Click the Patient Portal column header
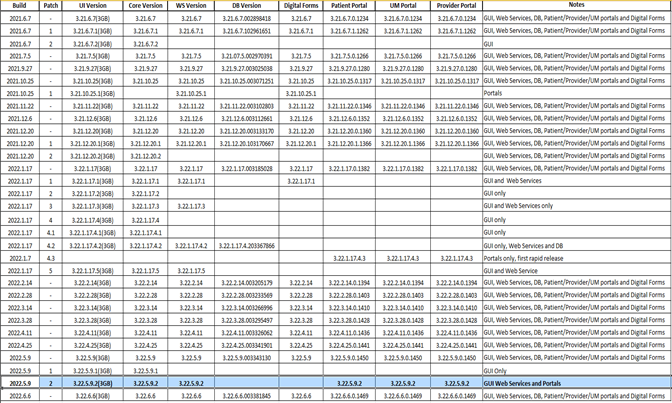Screen dimensions: 672x403 coord(350,5)
